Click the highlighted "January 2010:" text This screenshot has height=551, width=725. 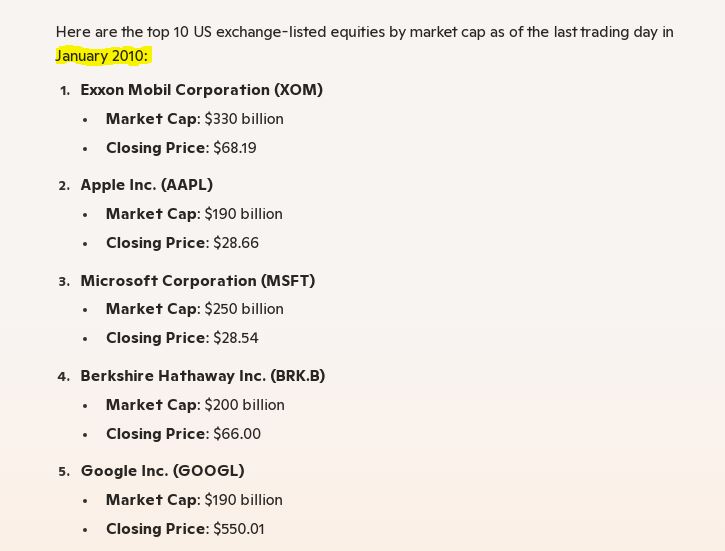[102, 56]
